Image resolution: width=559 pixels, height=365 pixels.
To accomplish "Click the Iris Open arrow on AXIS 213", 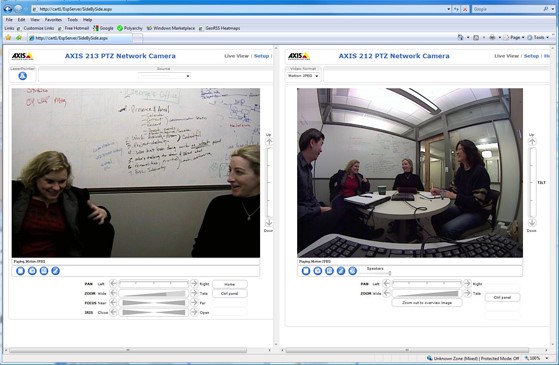I will (x=194, y=312).
